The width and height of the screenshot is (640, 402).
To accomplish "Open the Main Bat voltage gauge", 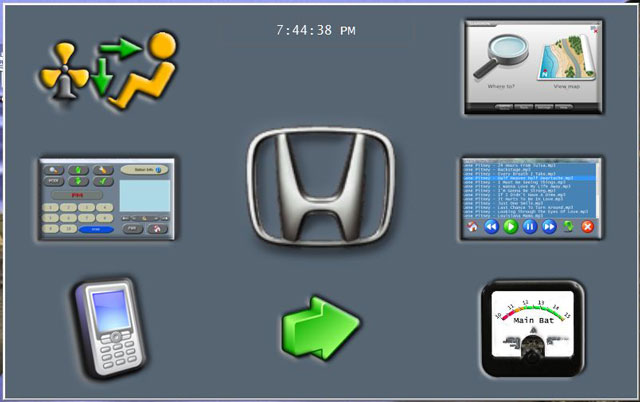I will coord(533,329).
